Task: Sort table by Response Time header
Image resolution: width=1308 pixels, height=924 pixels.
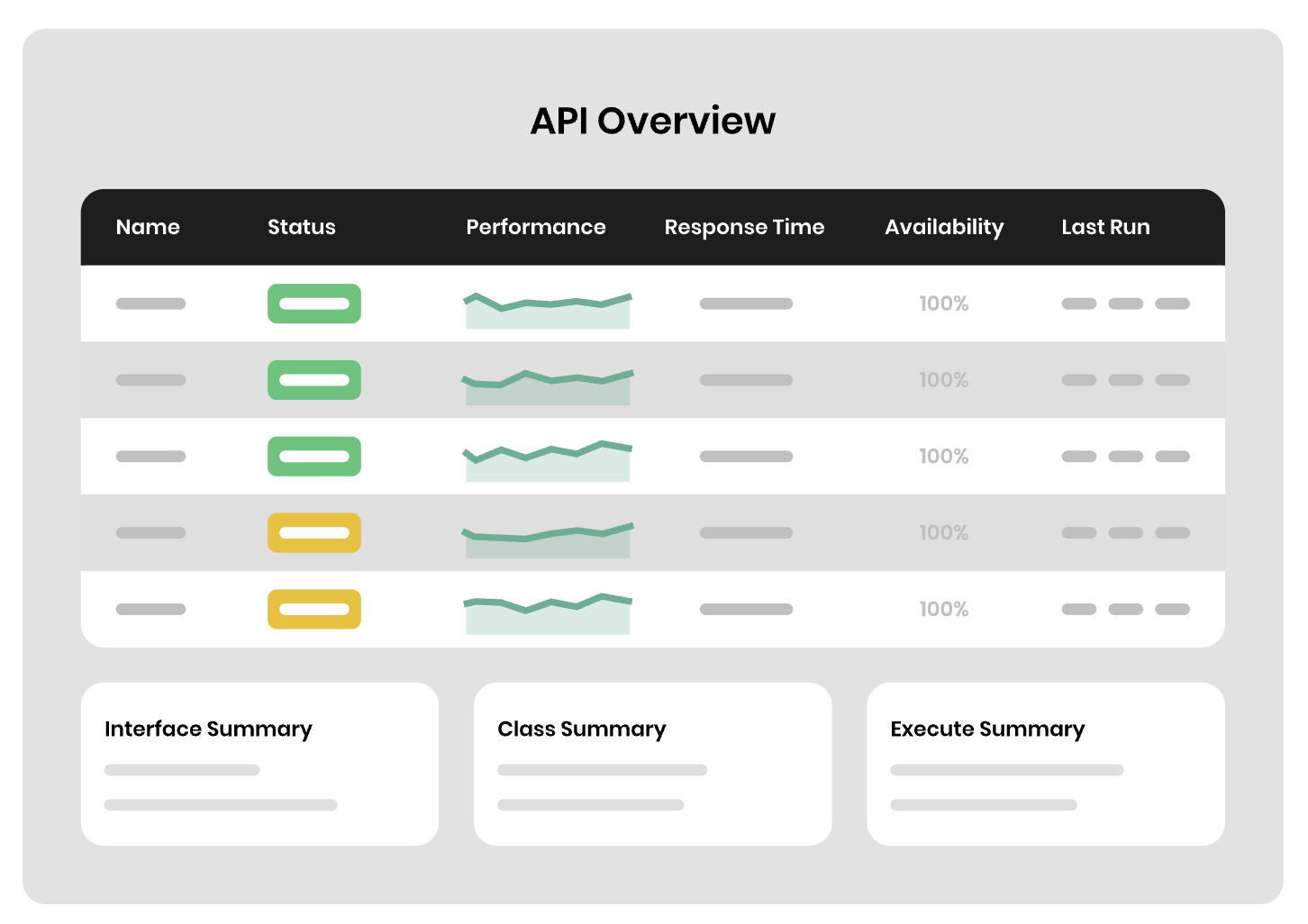Action: pos(744,227)
